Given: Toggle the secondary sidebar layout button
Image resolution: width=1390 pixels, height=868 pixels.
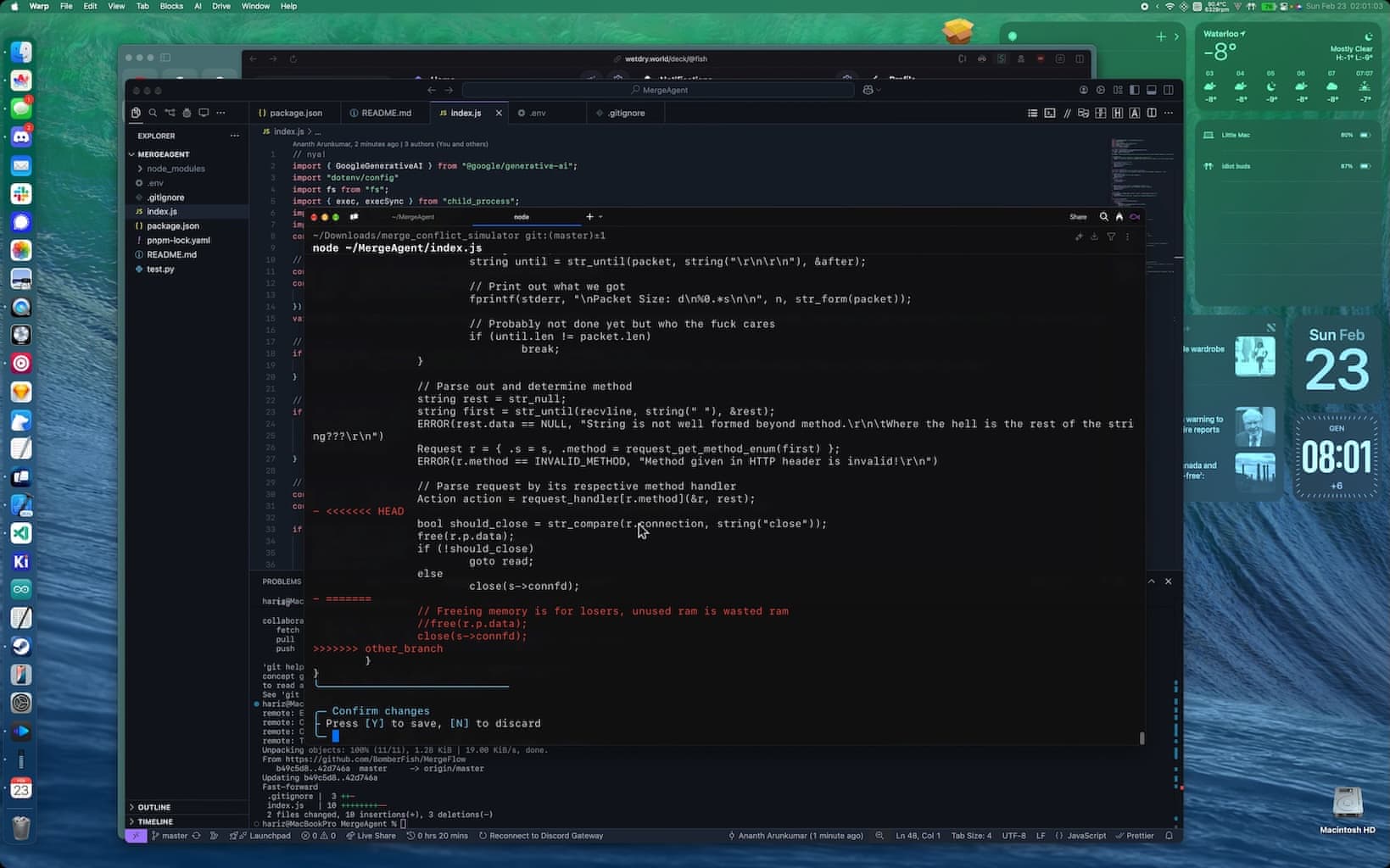Looking at the screenshot, I should pos(1169,90).
